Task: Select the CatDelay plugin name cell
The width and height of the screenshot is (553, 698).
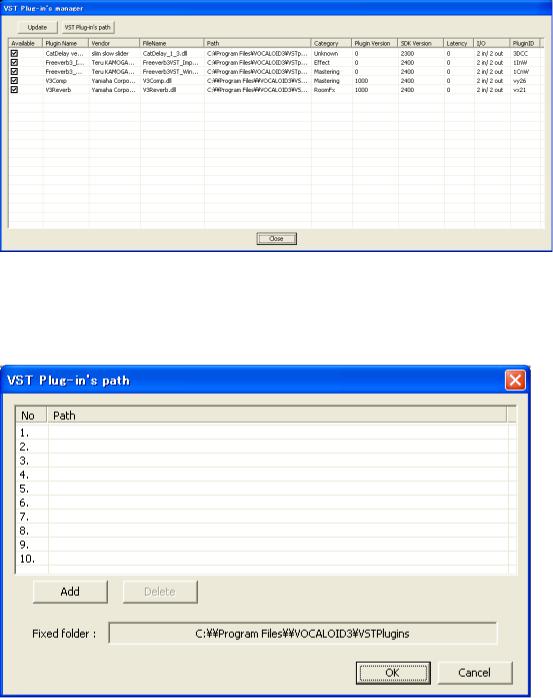Action: pyautogui.click(x=65, y=53)
